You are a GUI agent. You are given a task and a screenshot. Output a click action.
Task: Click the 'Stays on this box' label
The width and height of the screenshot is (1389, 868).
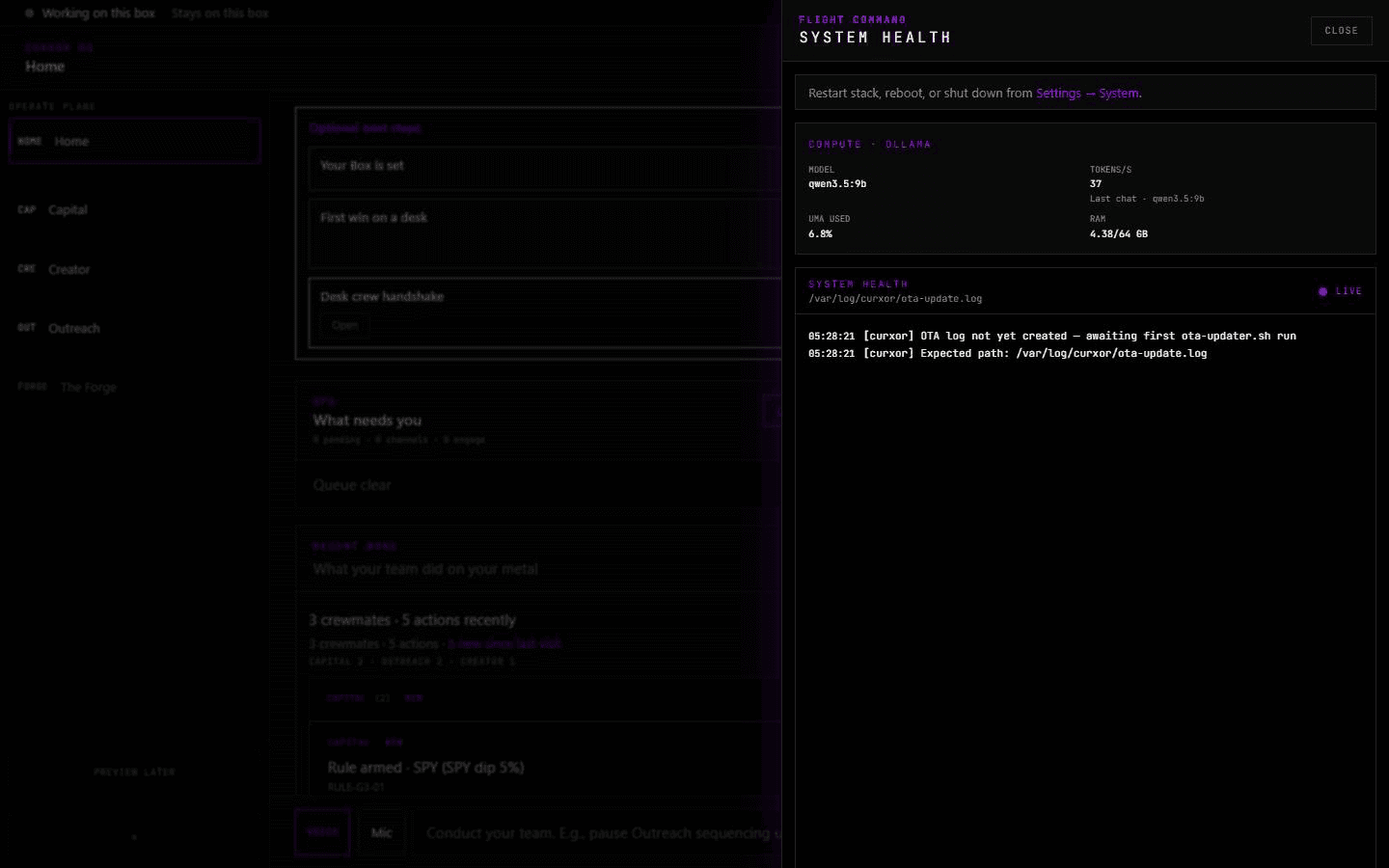[x=220, y=14]
